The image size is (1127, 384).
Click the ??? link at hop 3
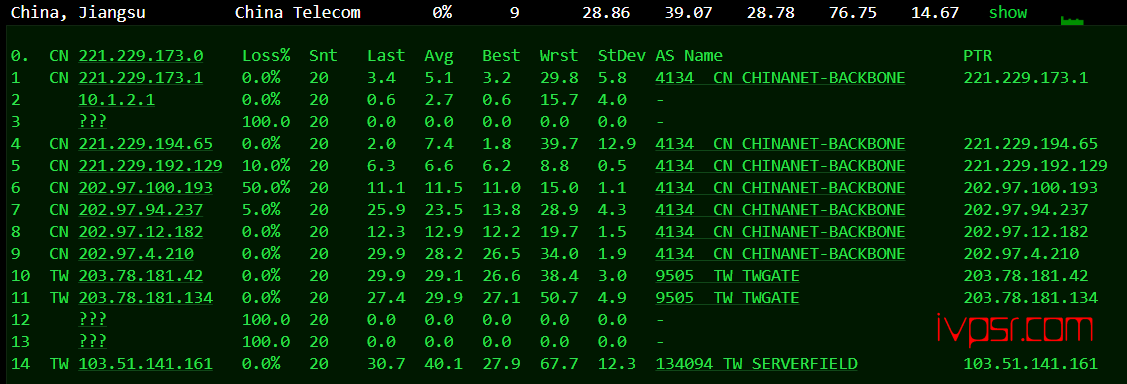coord(93,122)
